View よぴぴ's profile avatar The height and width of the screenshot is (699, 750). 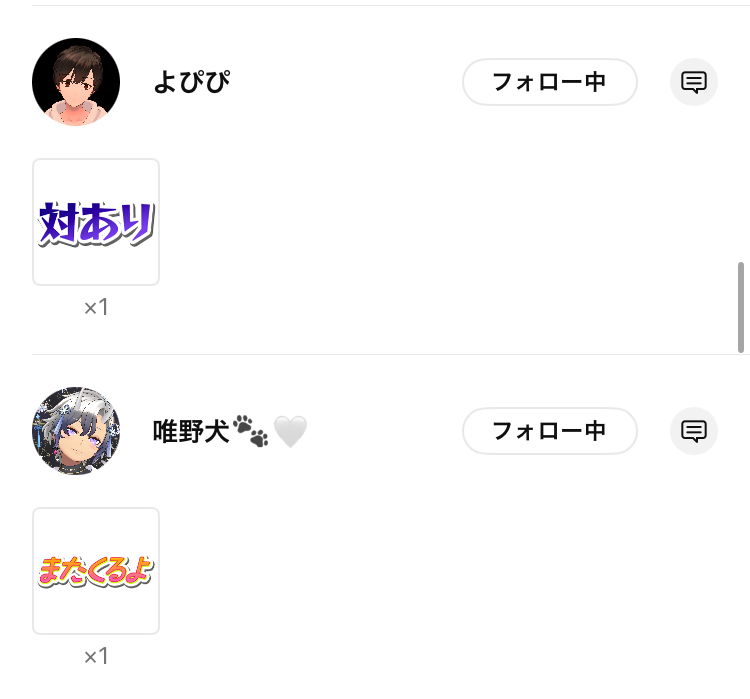(76, 82)
